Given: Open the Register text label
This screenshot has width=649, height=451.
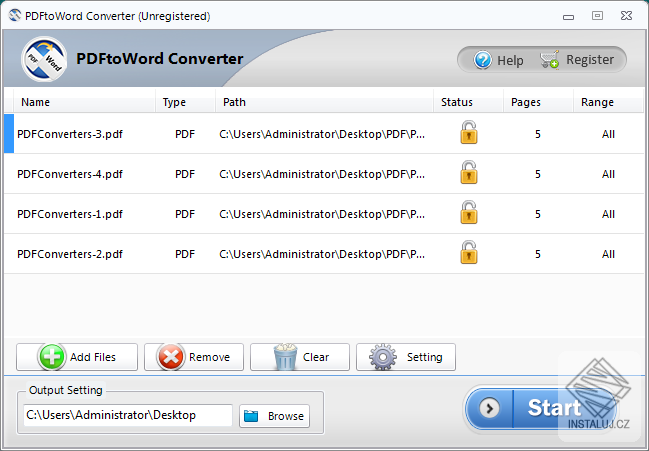Looking at the screenshot, I should 590,60.
